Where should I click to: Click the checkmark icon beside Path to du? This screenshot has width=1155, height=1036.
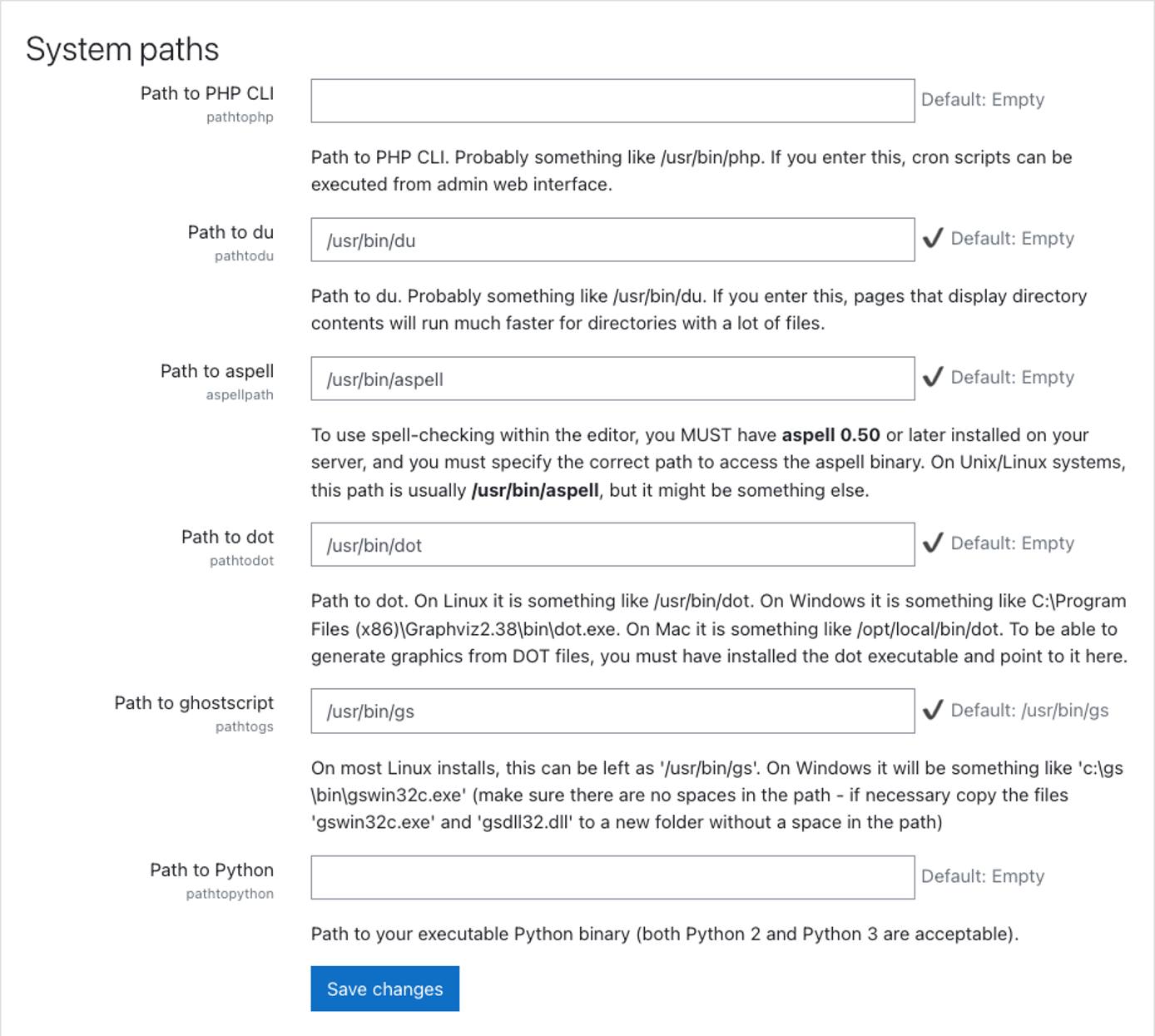click(934, 239)
